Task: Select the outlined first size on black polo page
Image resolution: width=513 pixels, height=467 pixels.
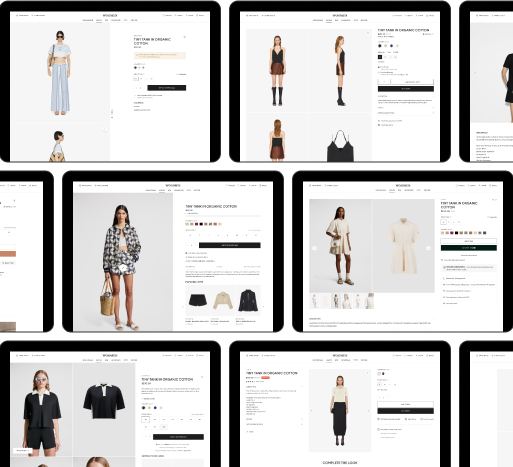Action: point(145,420)
